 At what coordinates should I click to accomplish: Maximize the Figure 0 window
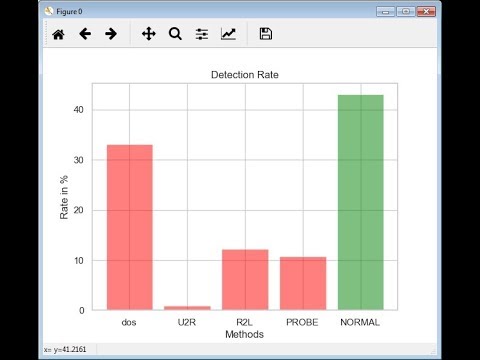point(406,12)
